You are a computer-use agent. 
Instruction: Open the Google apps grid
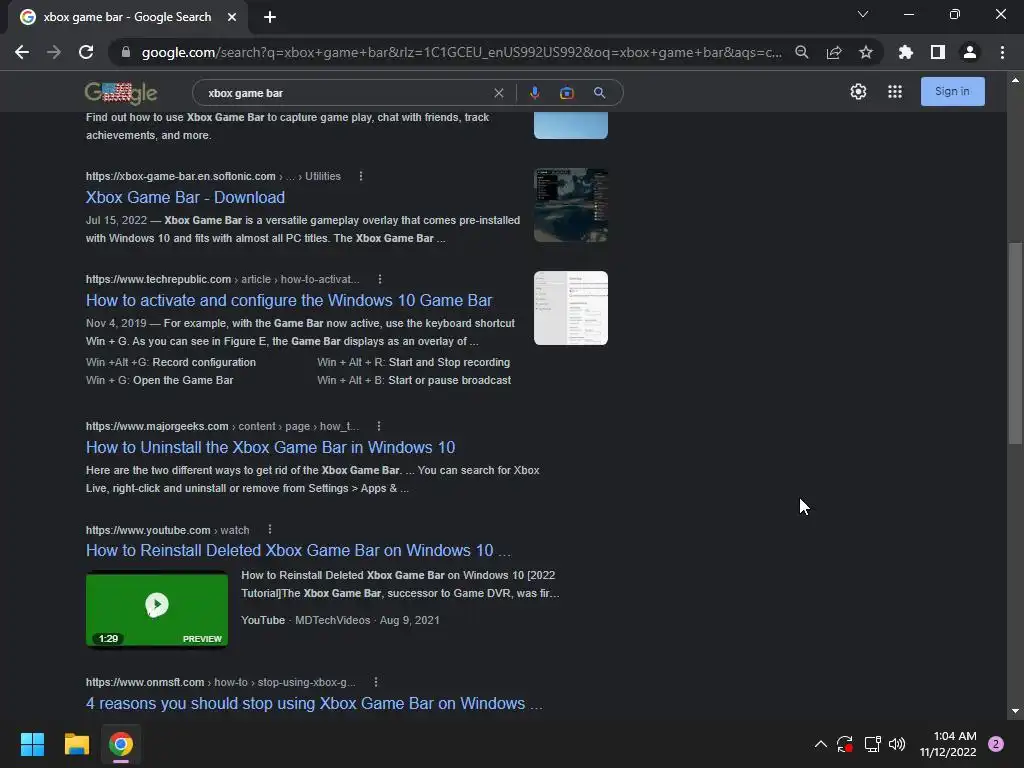coord(895,91)
